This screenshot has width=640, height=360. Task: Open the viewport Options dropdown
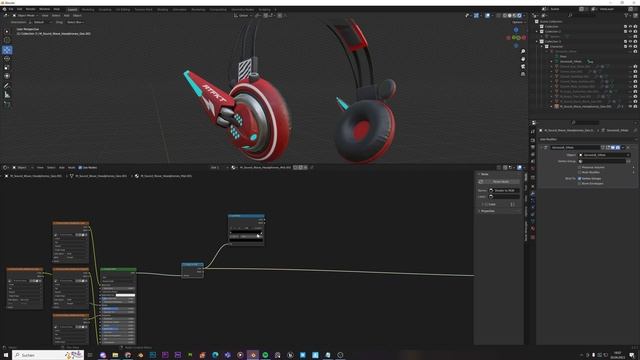click(x=518, y=22)
